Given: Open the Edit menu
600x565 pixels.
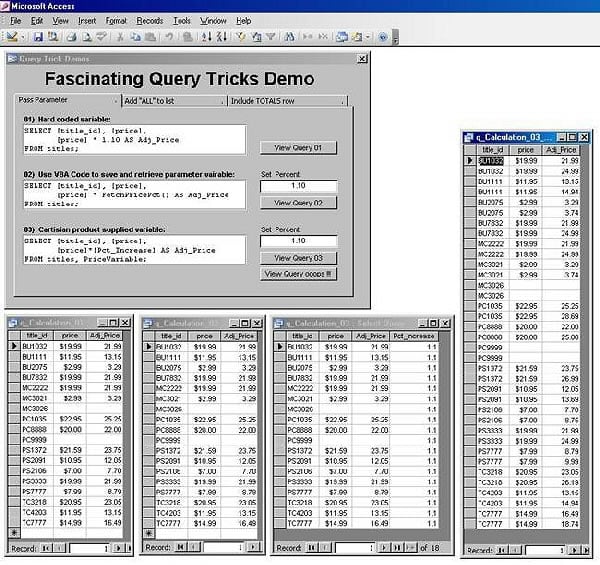Looking at the screenshot, I should (x=37, y=21).
